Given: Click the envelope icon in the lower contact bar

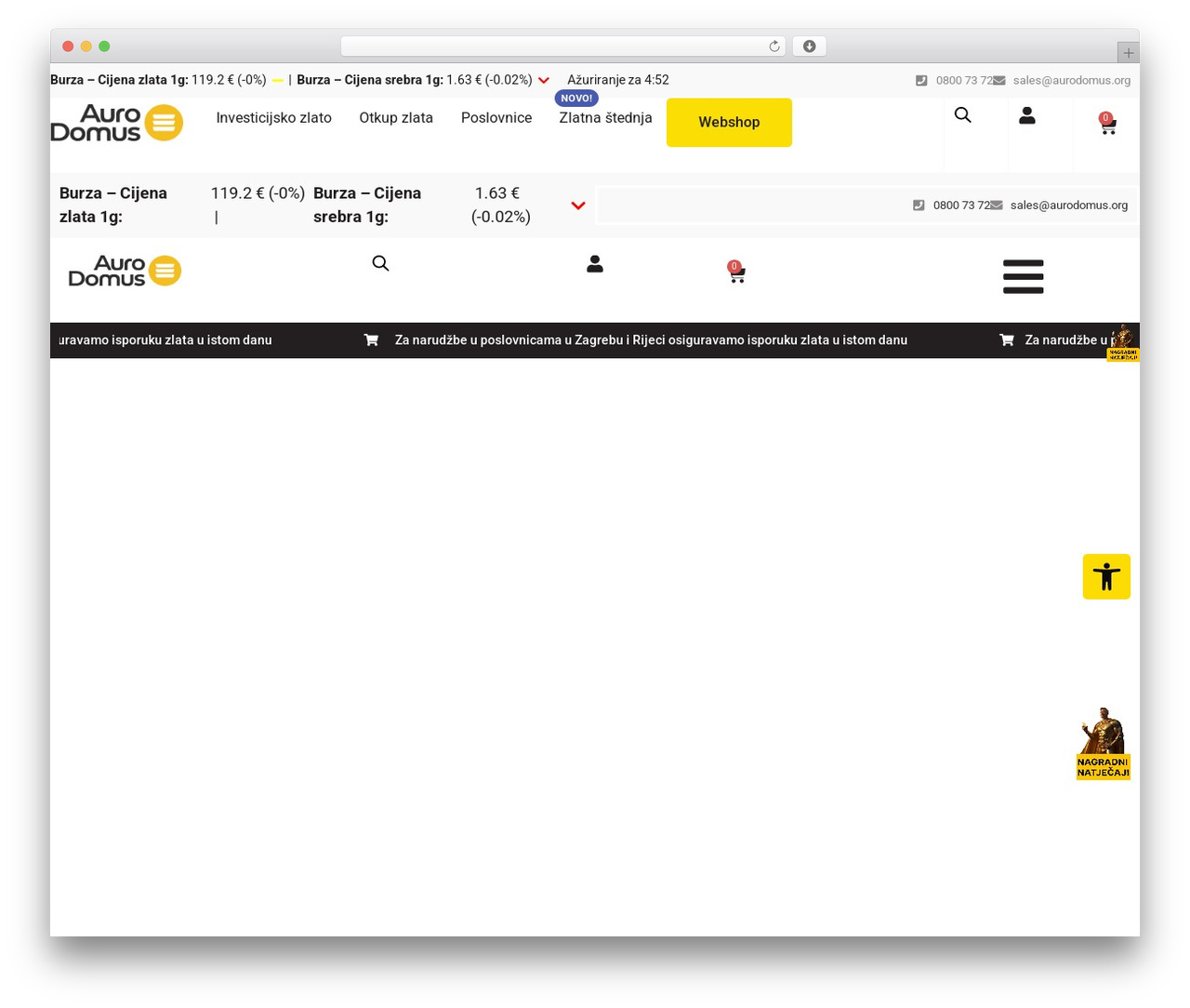Looking at the screenshot, I should click(997, 206).
